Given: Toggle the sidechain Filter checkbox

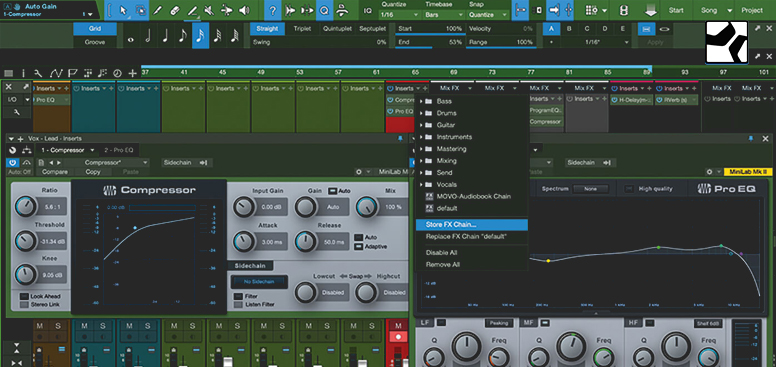Looking at the screenshot, I should pos(239,296).
